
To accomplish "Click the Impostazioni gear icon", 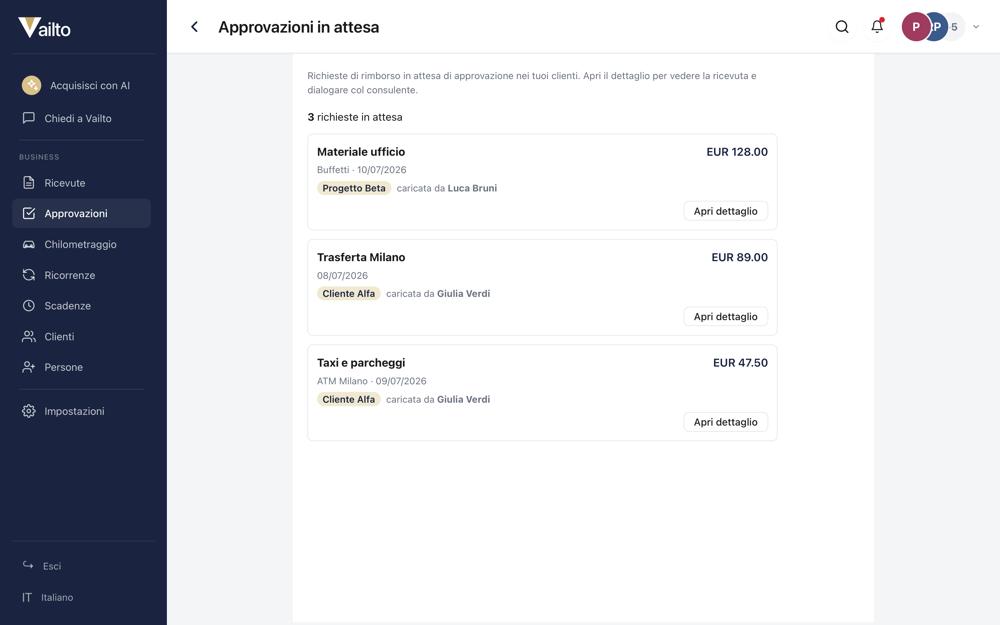I will click(x=29, y=411).
